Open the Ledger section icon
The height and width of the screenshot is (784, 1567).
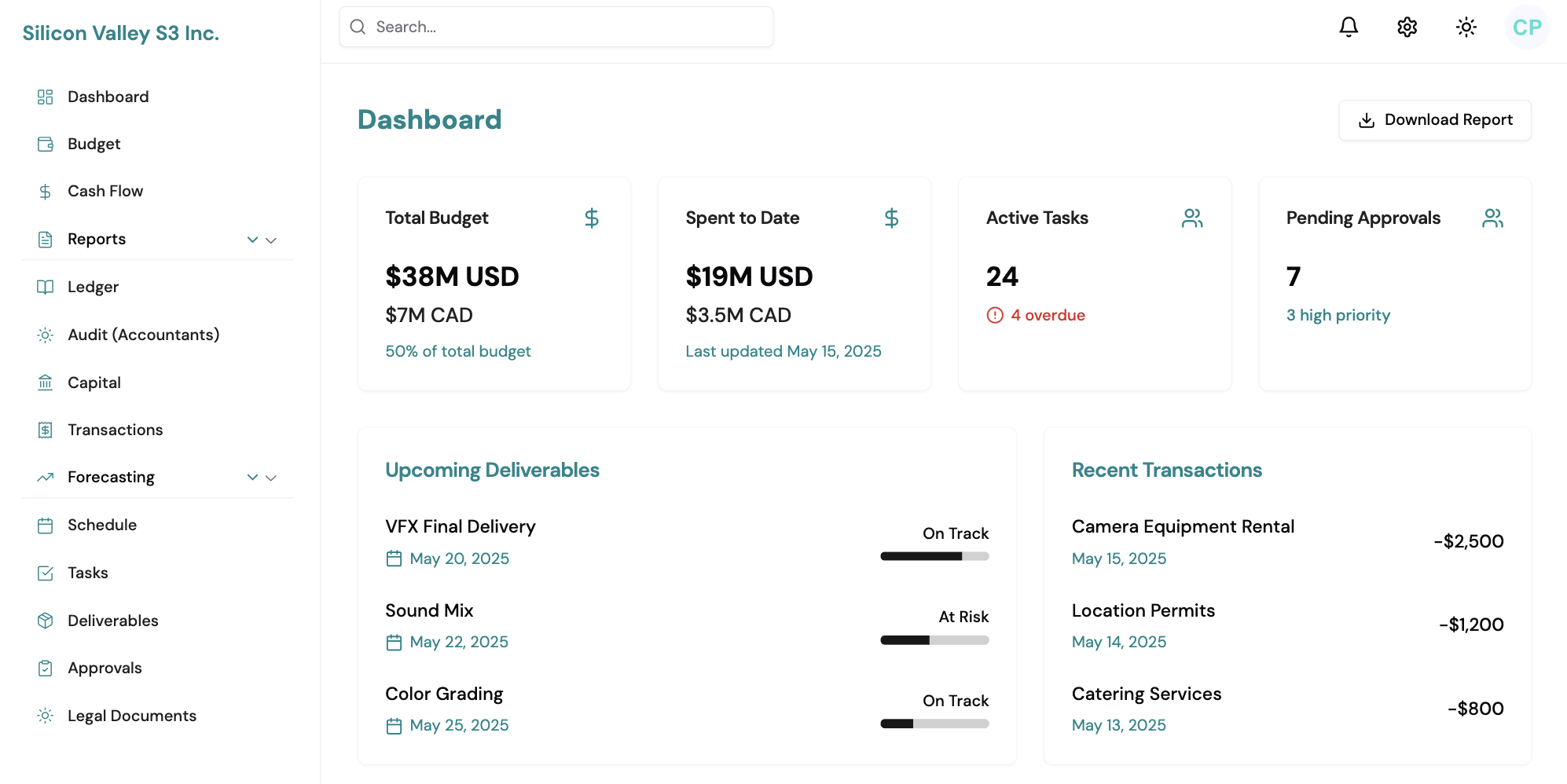(x=45, y=287)
